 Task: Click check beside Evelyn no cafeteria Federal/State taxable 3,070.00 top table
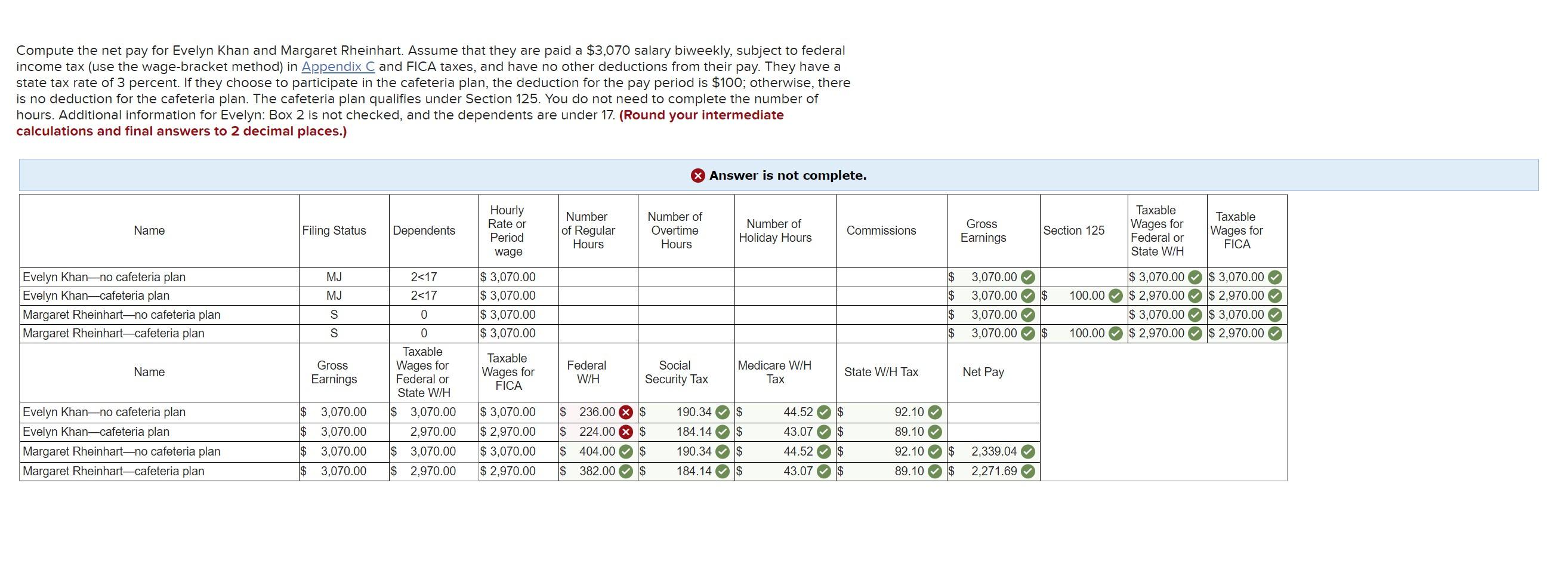coord(1195,277)
